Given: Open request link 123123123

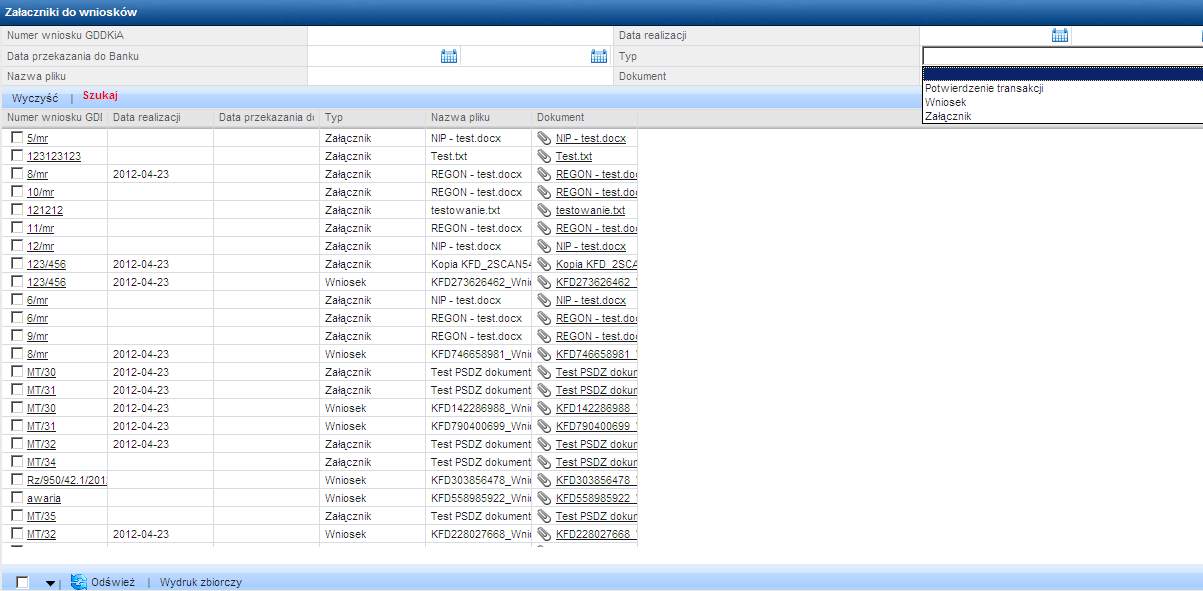Looking at the screenshot, I should [54, 156].
